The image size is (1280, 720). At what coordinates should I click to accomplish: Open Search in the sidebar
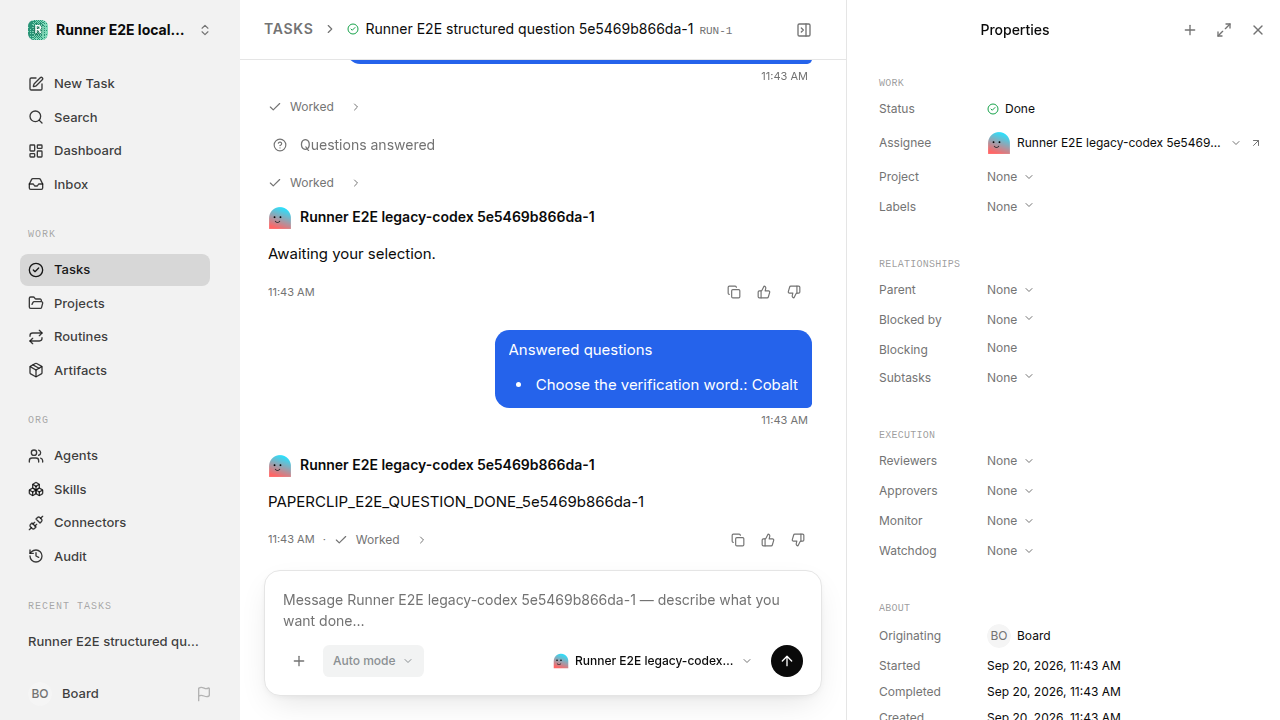point(115,117)
